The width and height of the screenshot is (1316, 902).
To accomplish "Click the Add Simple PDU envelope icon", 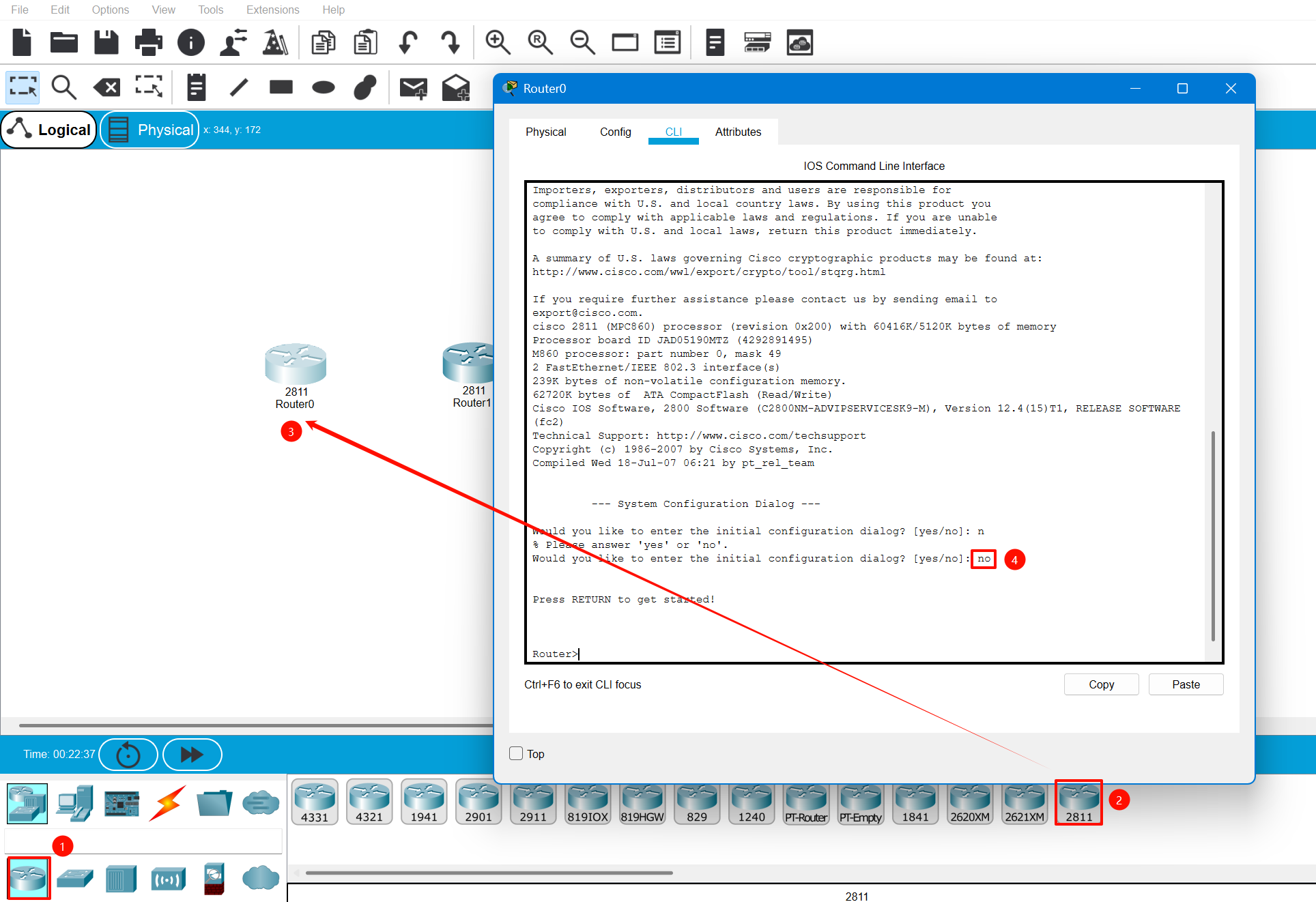I will pos(413,87).
